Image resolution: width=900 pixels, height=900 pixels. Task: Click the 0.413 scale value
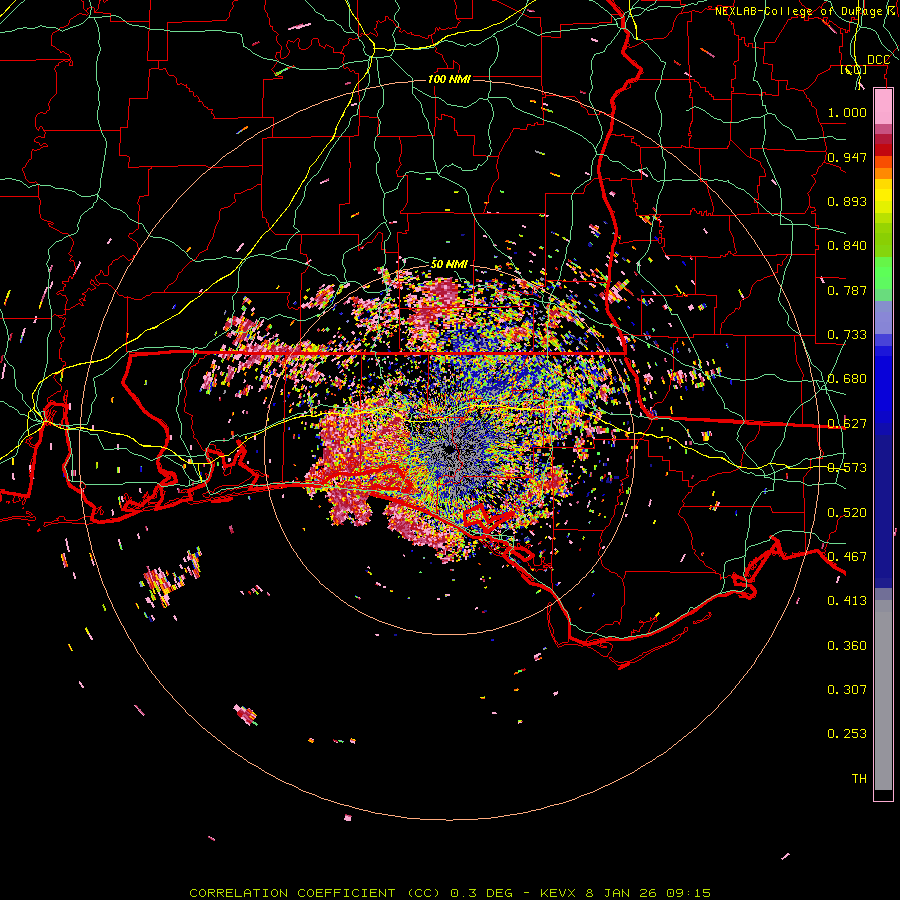click(x=847, y=600)
